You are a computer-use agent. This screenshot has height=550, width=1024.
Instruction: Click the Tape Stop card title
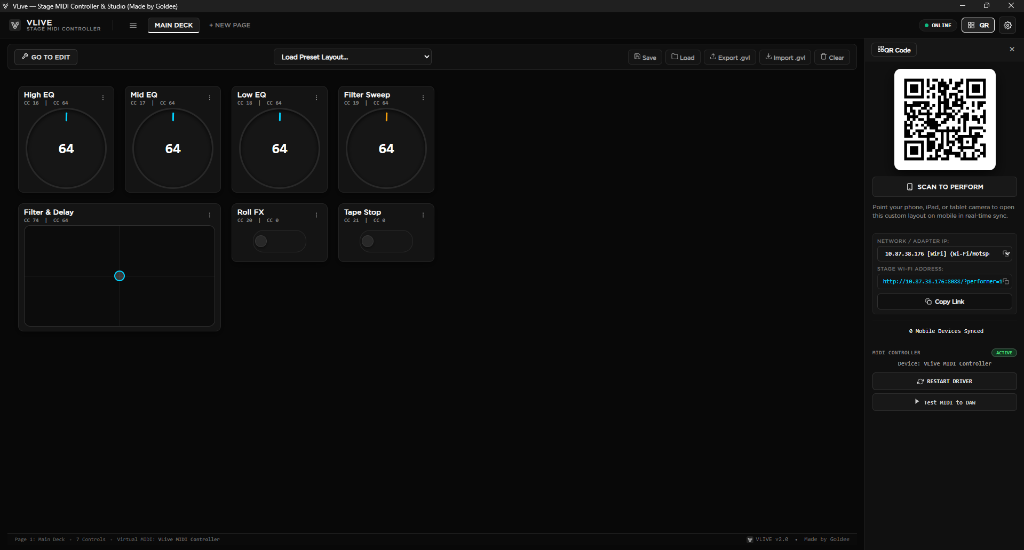362,212
